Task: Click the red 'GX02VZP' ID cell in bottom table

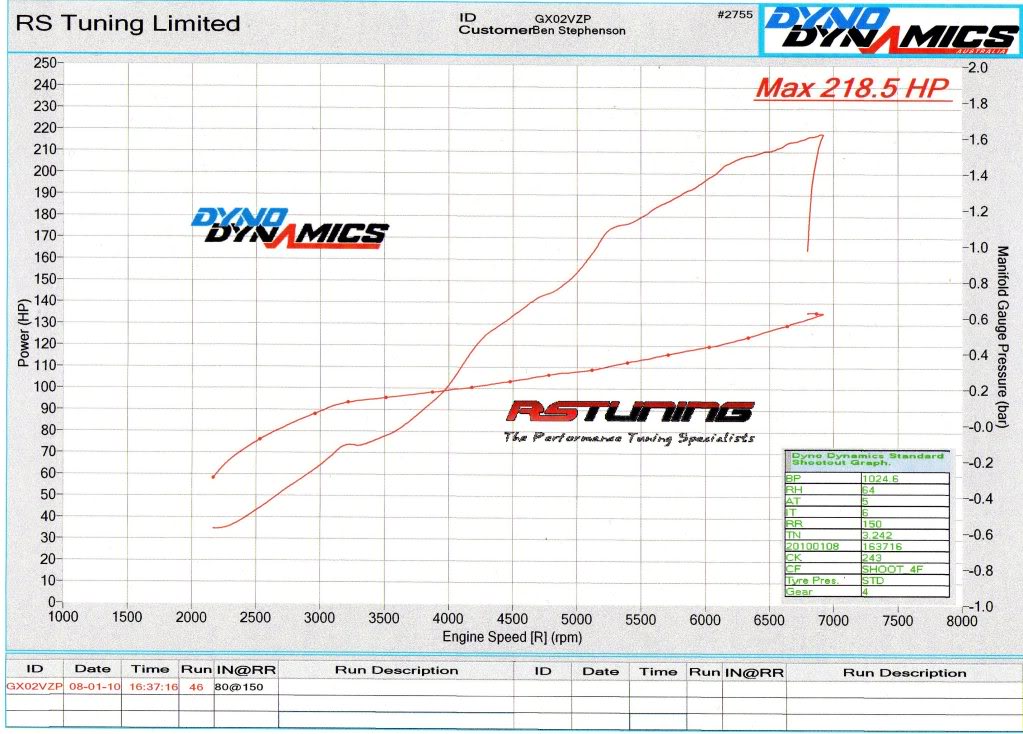Action: [34, 687]
